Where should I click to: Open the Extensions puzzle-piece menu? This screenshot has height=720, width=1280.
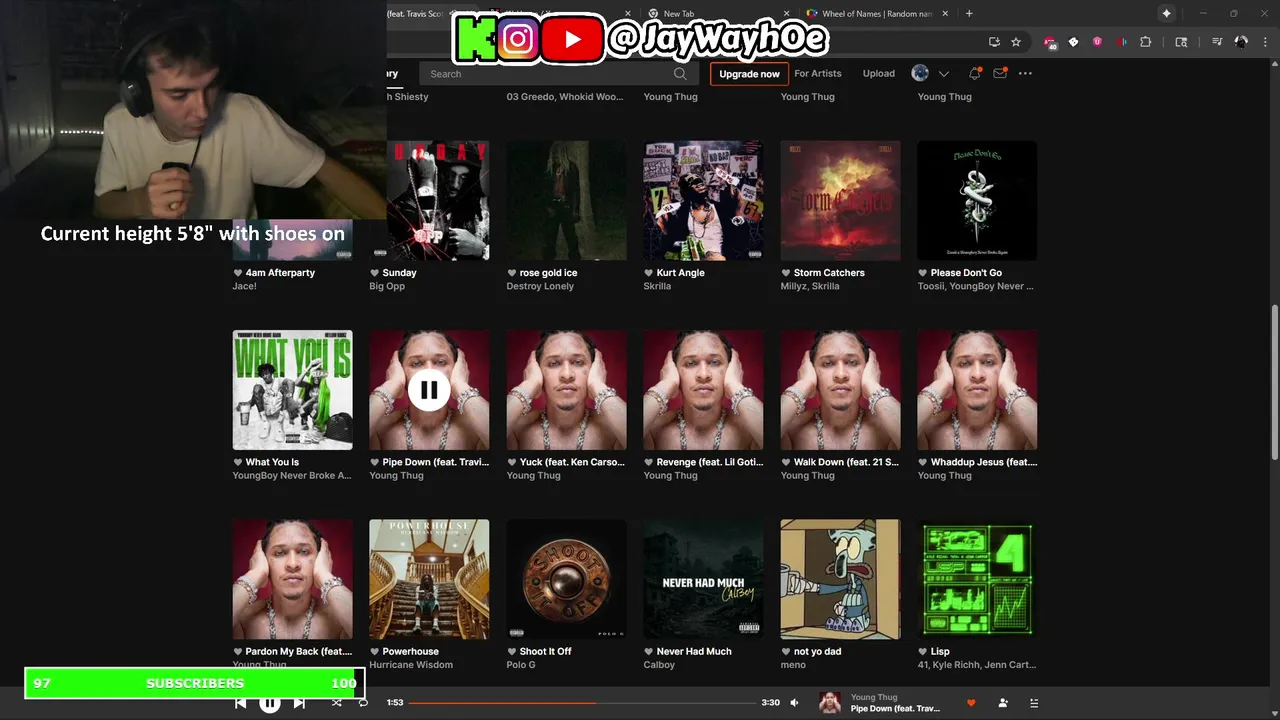[x=1146, y=42]
